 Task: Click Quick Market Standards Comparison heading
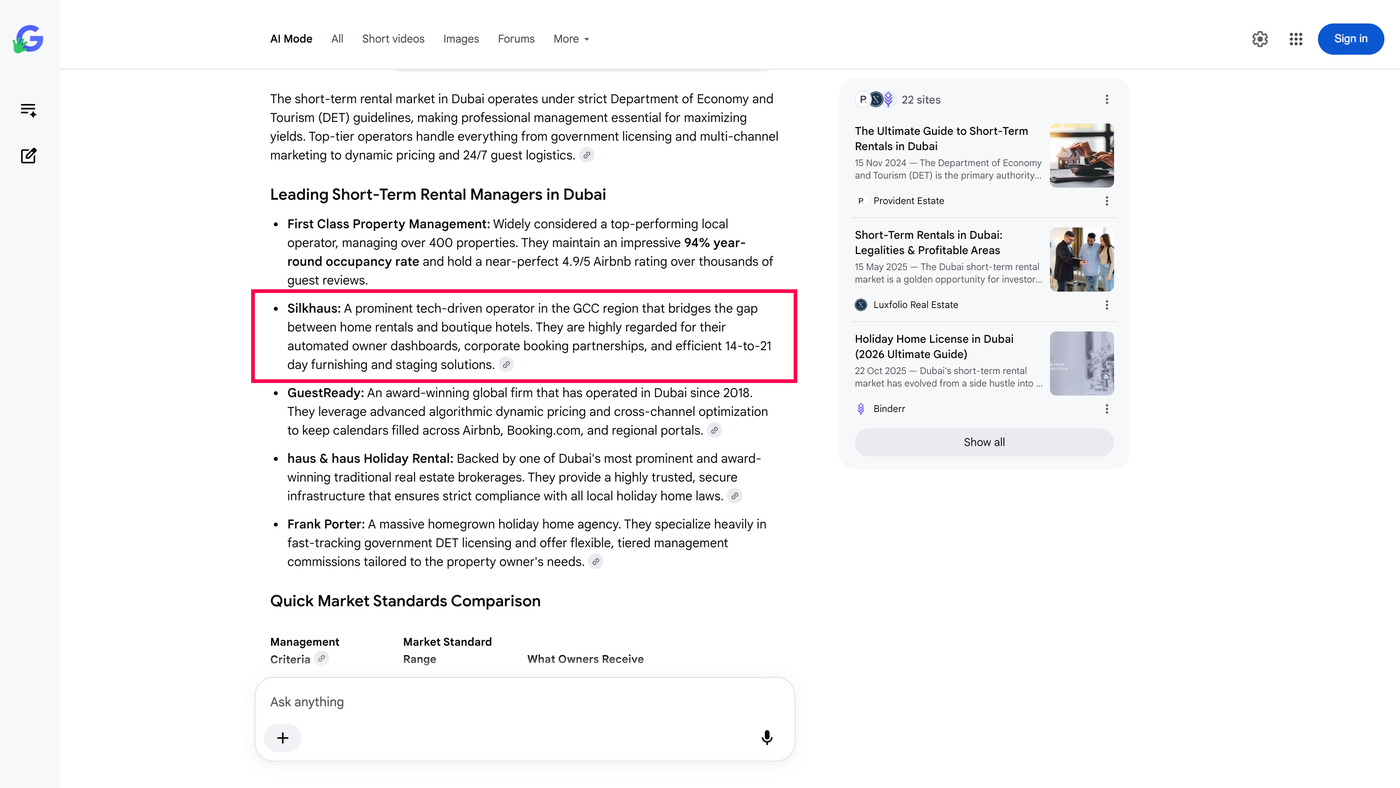pos(405,601)
